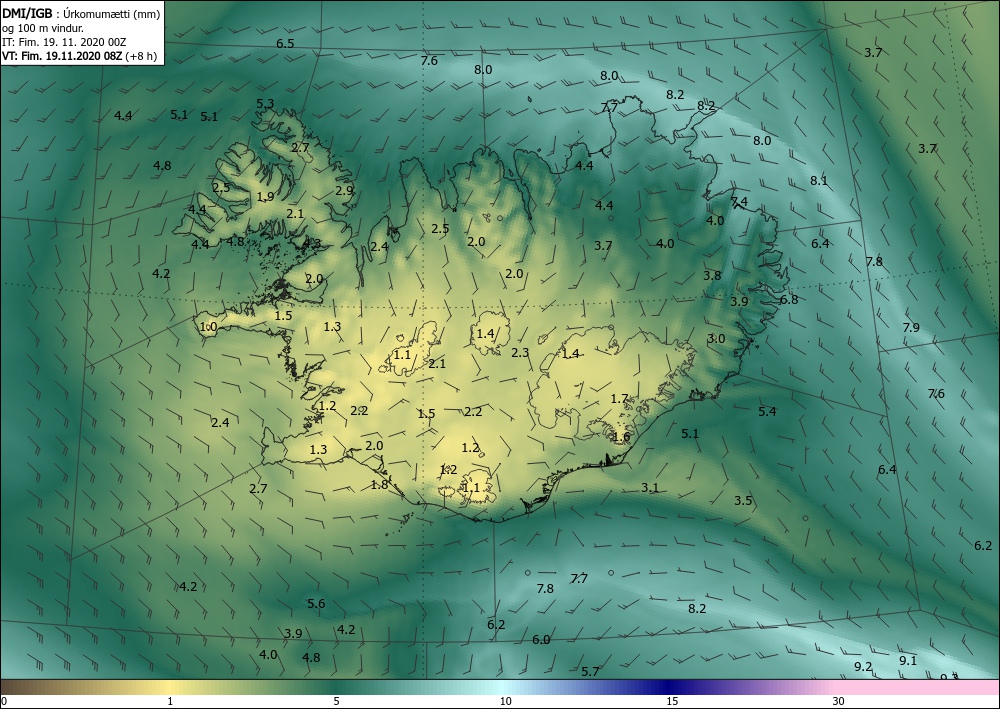This screenshot has width=1000, height=709.
Task: Click the '15' label on the color scale
Action: pos(672,702)
